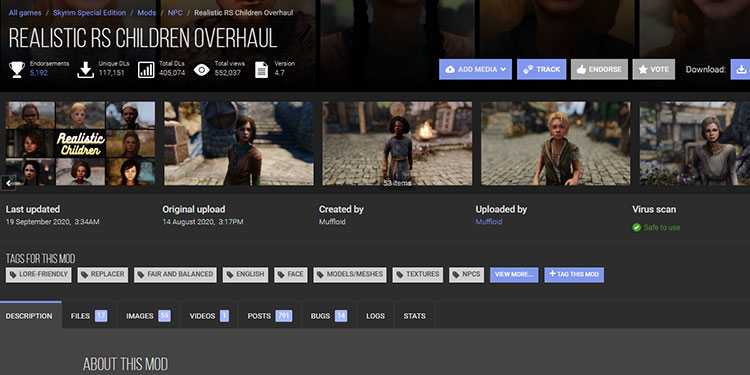Image resolution: width=750 pixels, height=375 pixels.
Task: Select the Textures tag
Action: click(x=418, y=275)
